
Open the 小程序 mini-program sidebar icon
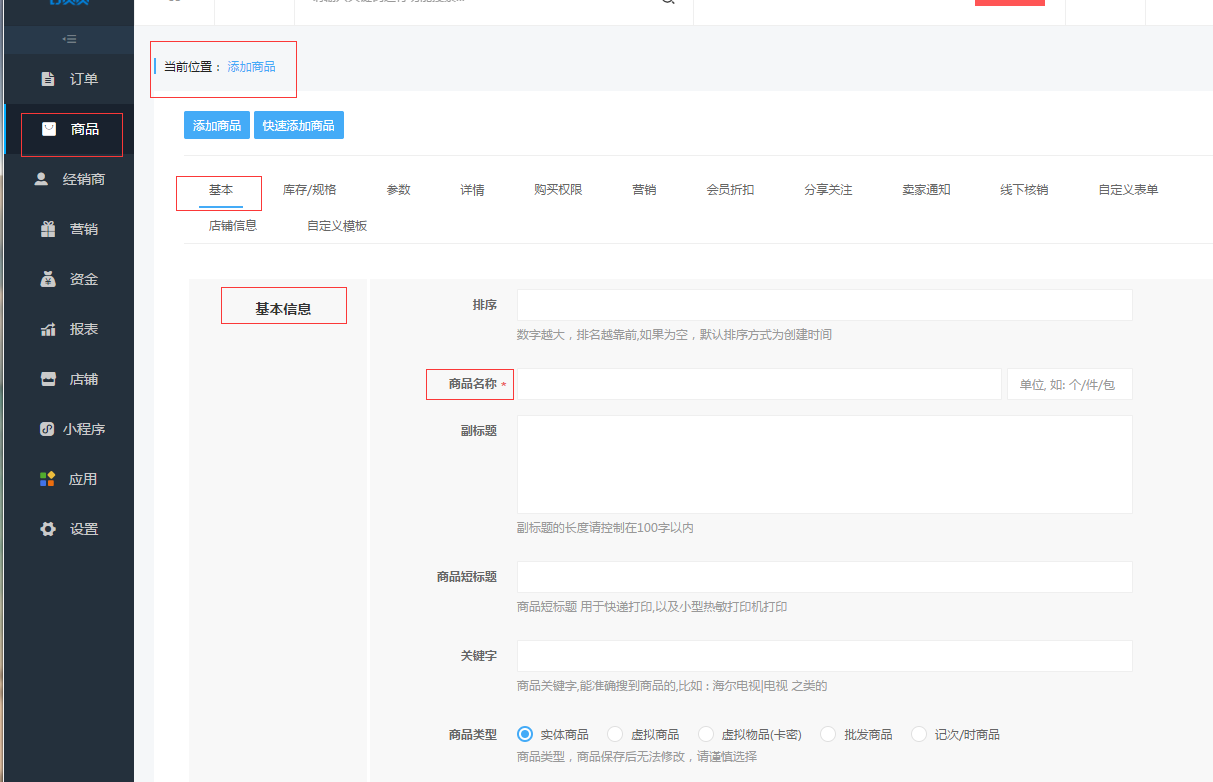click(x=47, y=429)
